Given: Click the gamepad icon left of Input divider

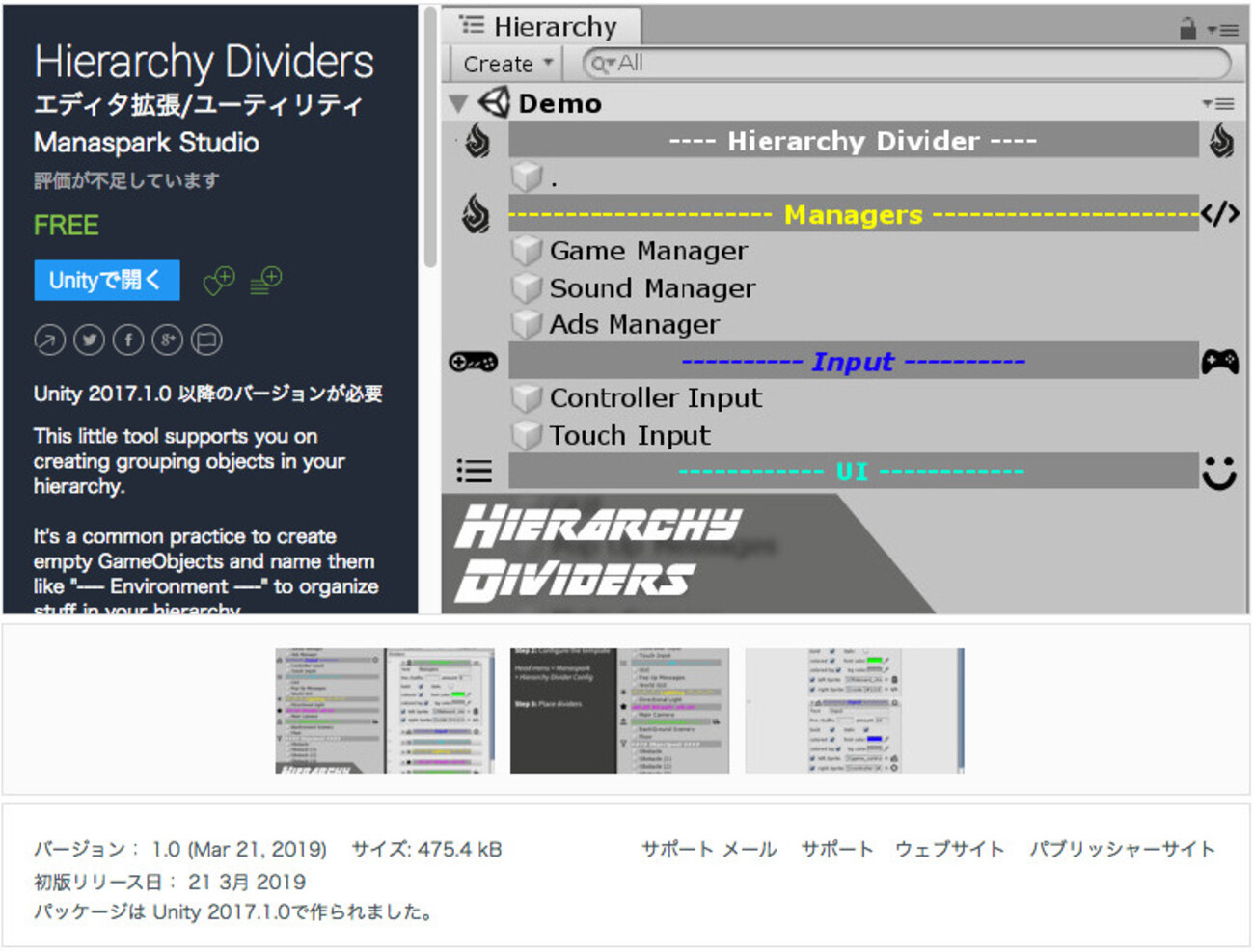Looking at the screenshot, I should tap(474, 363).
